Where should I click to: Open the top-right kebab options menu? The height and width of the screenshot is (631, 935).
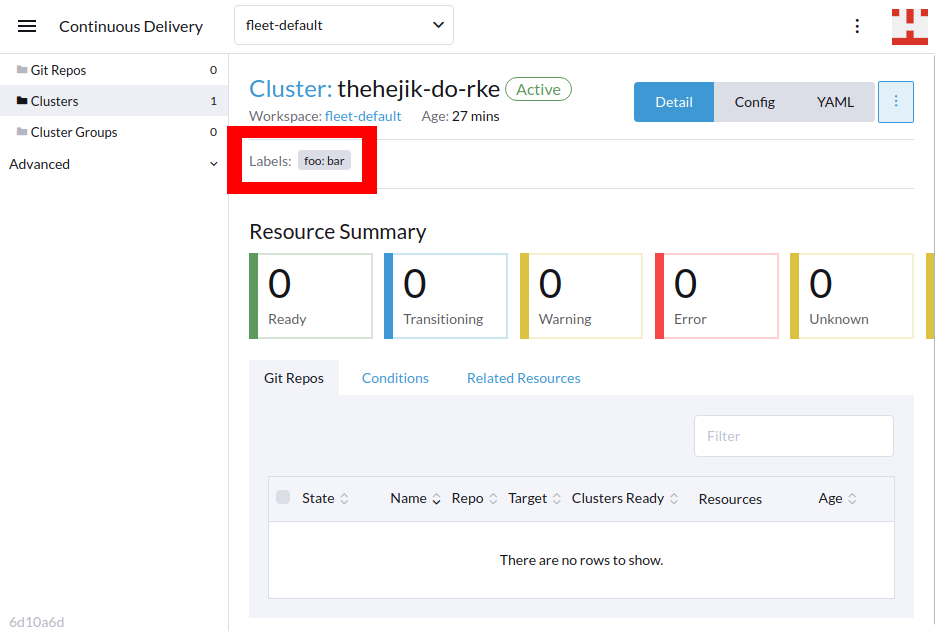pos(857,26)
